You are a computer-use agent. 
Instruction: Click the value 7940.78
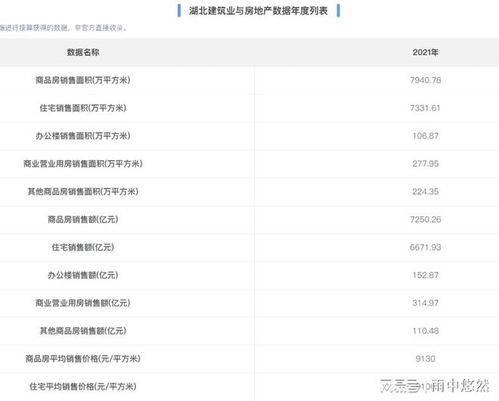pos(425,80)
